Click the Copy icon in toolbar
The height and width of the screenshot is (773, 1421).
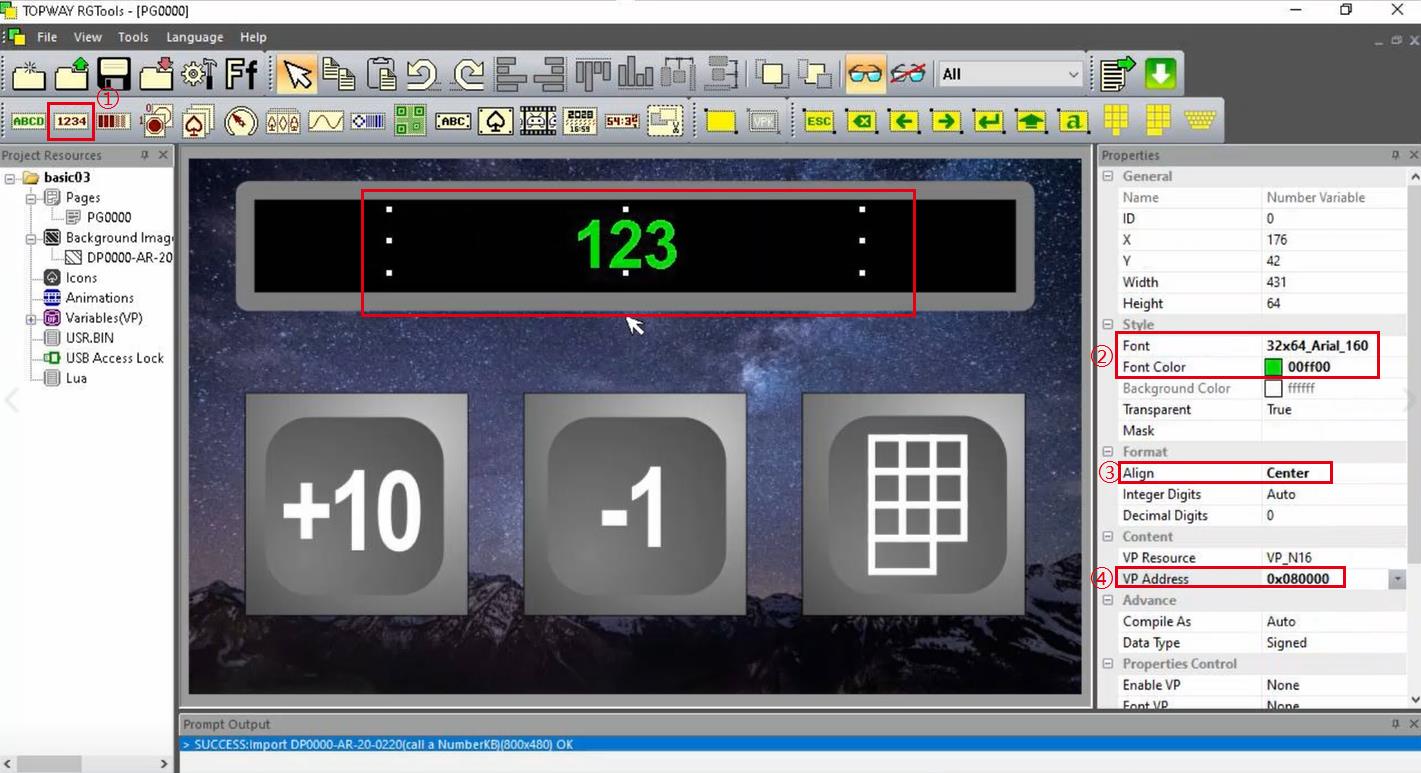(x=339, y=74)
